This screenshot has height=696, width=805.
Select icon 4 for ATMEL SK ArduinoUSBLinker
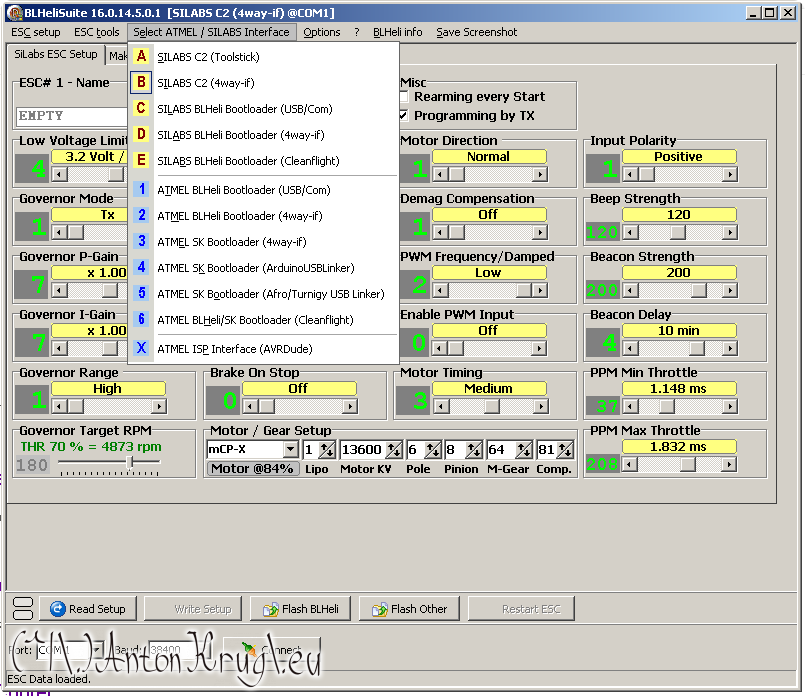click(x=141, y=267)
